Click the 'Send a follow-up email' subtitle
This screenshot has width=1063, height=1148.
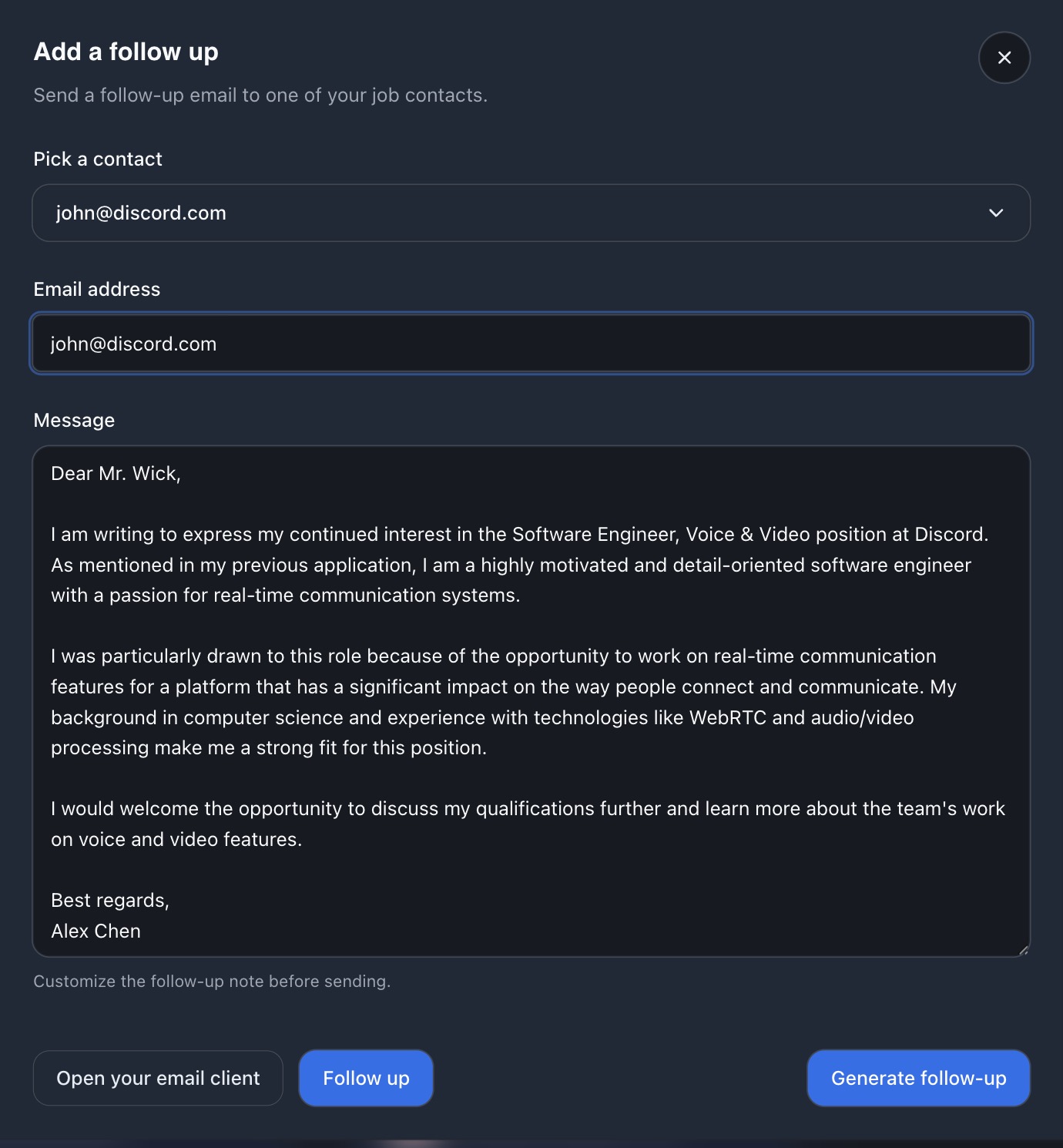click(x=260, y=96)
